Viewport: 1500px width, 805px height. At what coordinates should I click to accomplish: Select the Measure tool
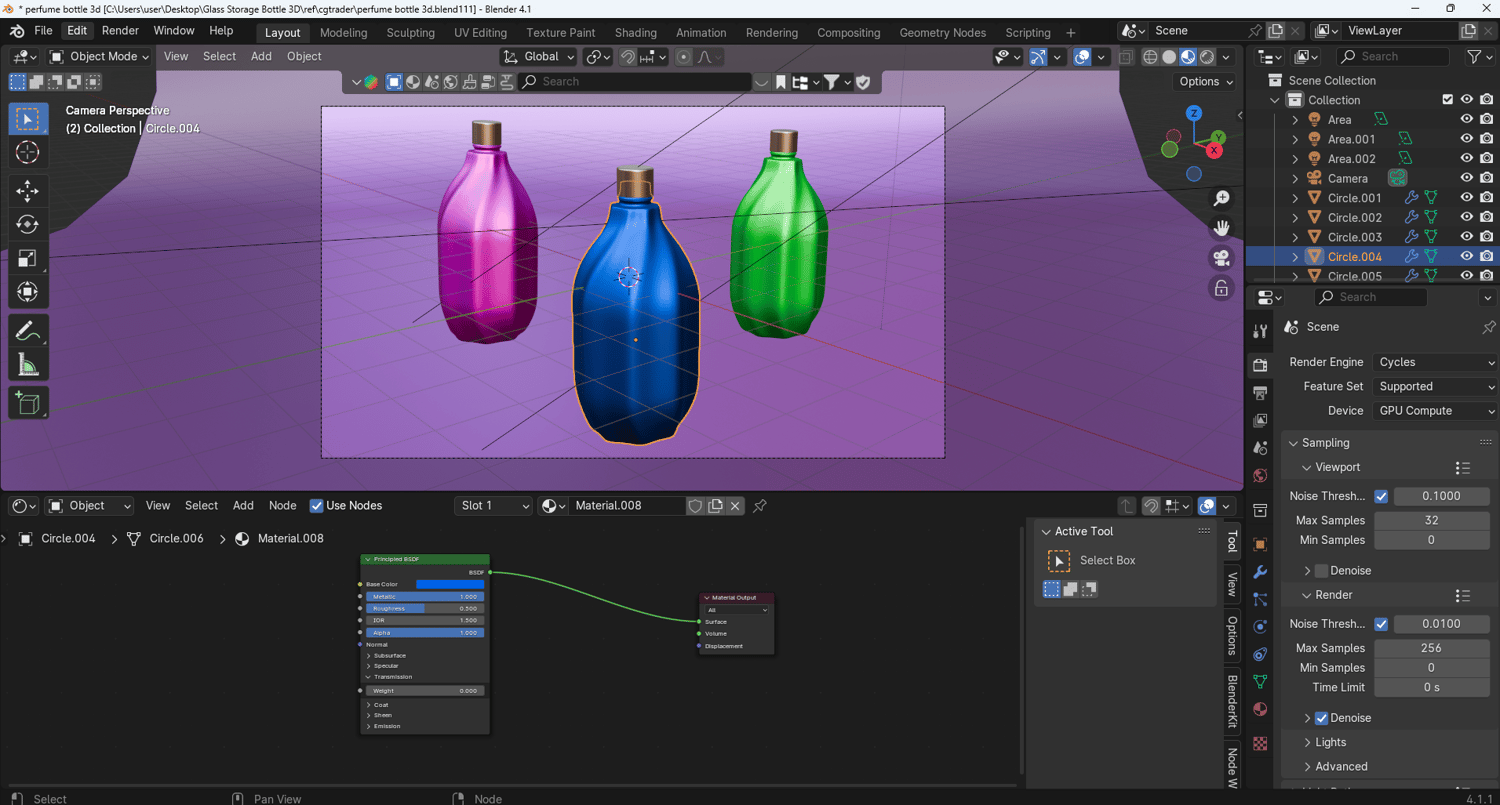[x=27, y=366]
